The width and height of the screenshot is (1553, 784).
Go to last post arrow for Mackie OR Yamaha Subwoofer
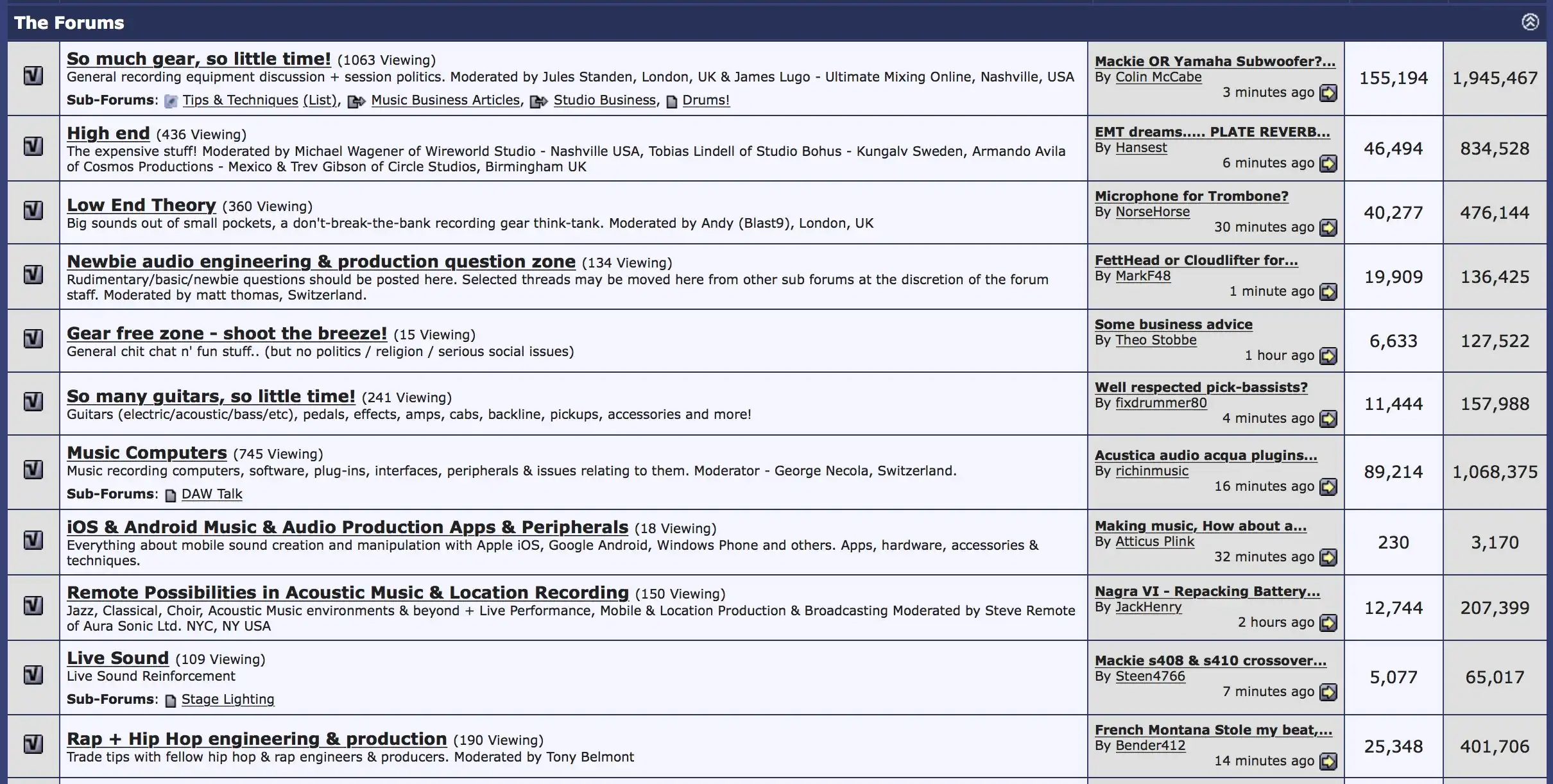point(1328,93)
